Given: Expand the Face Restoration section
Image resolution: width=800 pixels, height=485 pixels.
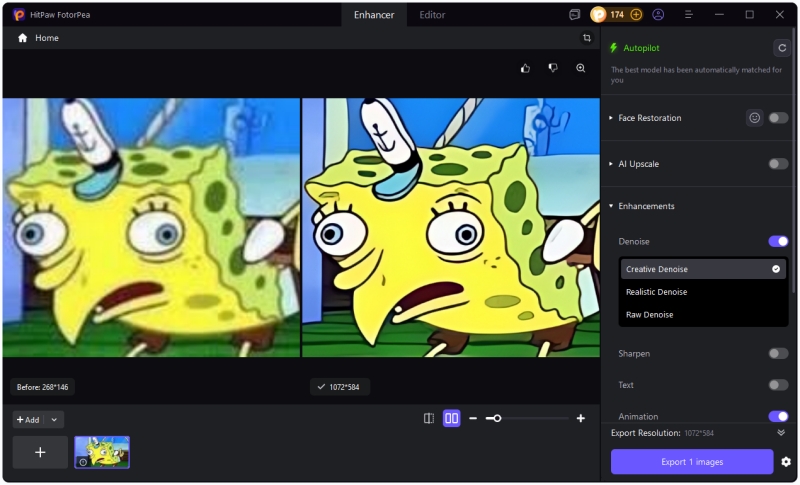Looking at the screenshot, I should click(611, 118).
